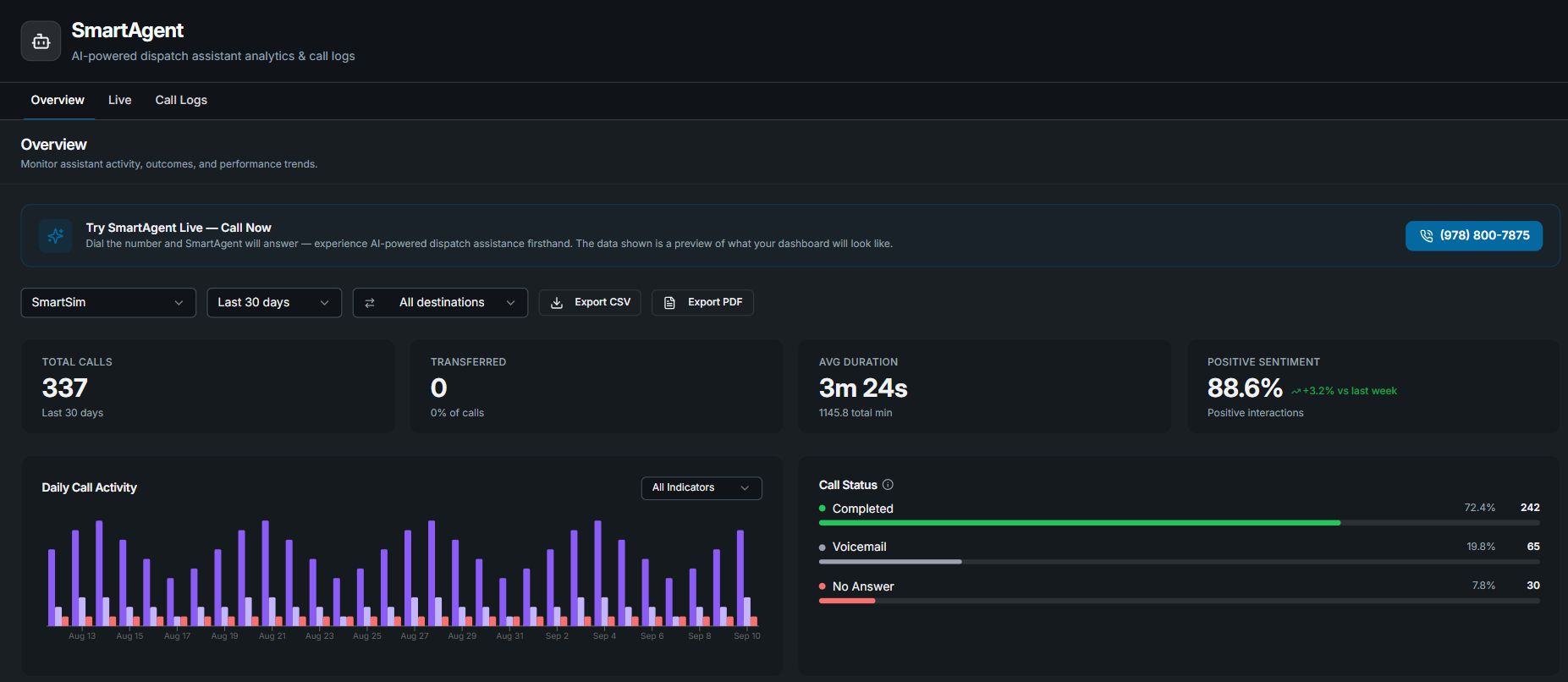This screenshot has height=682, width=1568.
Task: Click the swap arrows icon in destinations filter
Action: coord(370,303)
